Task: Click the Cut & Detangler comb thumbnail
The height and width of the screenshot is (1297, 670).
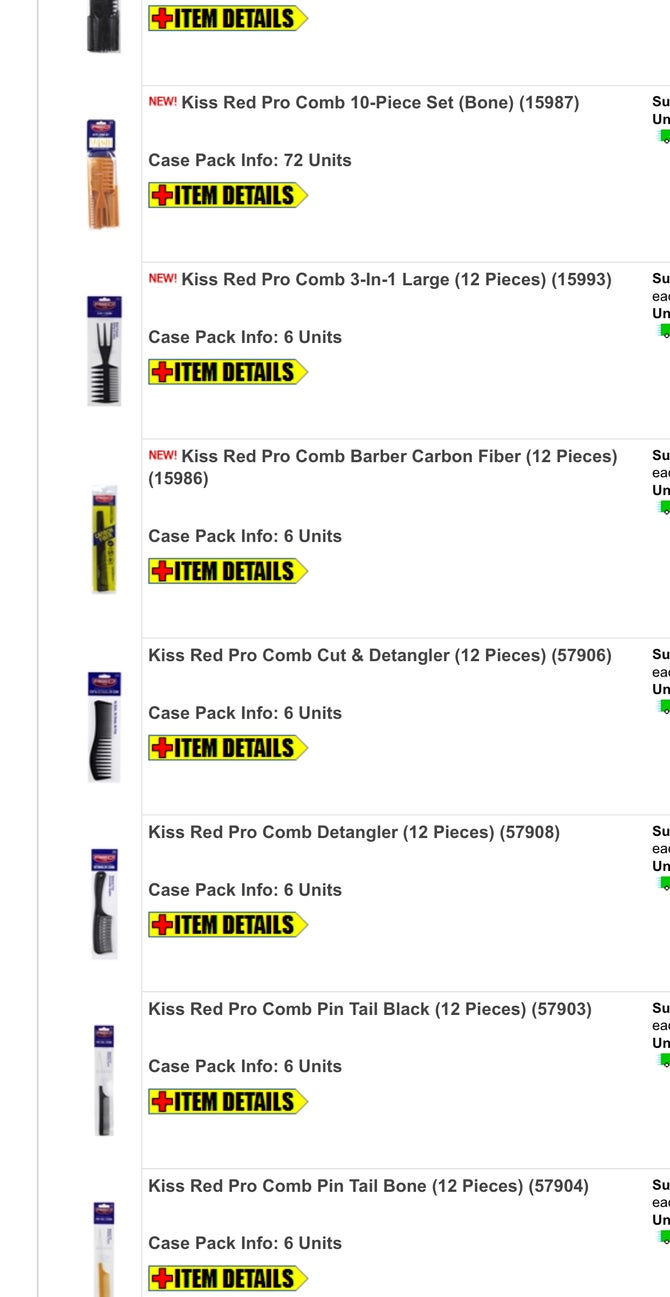Action: point(103,726)
